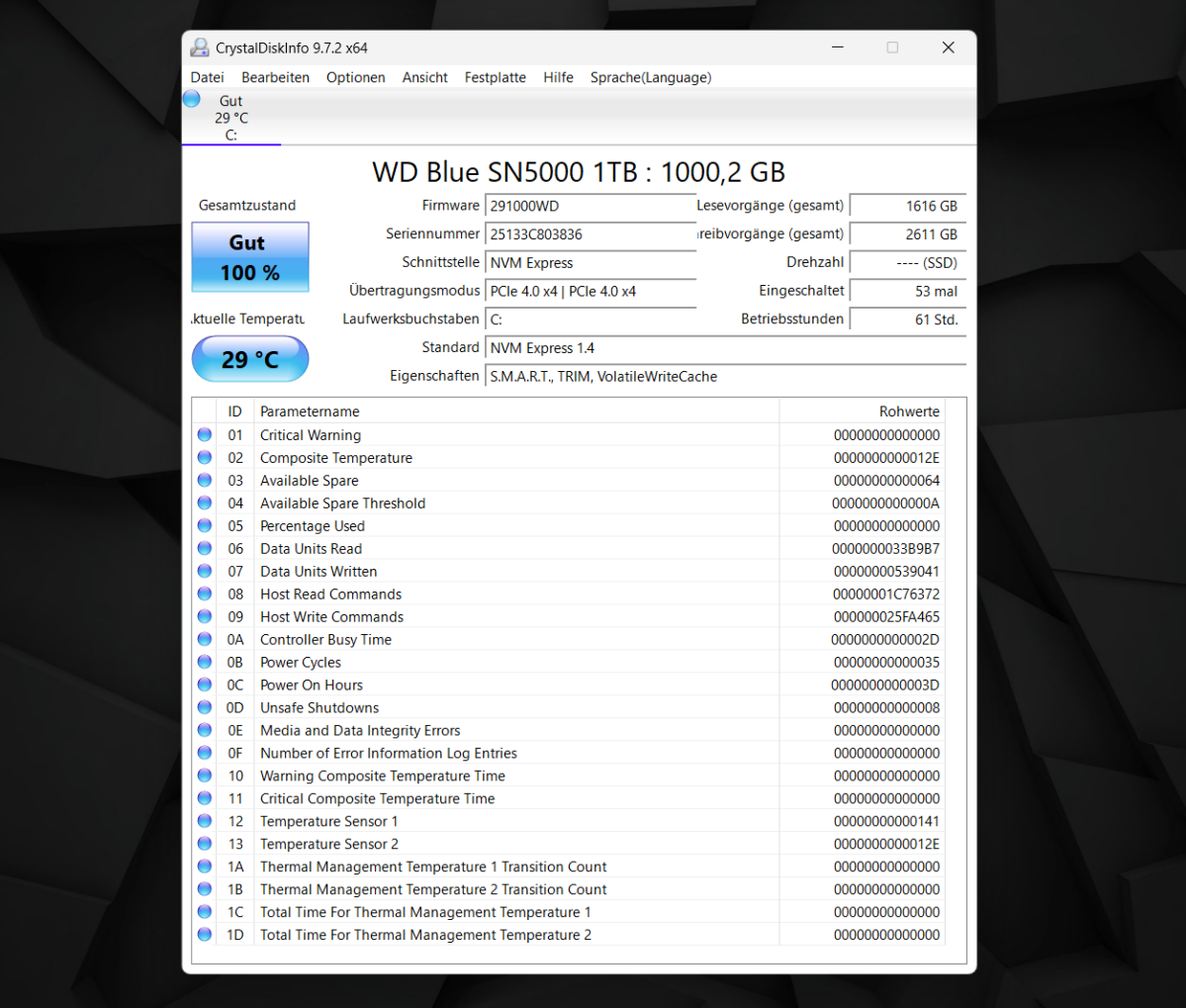This screenshot has width=1186, height=1008.
Task: Select the Percentage Used parameter name
Action: click(313, 525)
